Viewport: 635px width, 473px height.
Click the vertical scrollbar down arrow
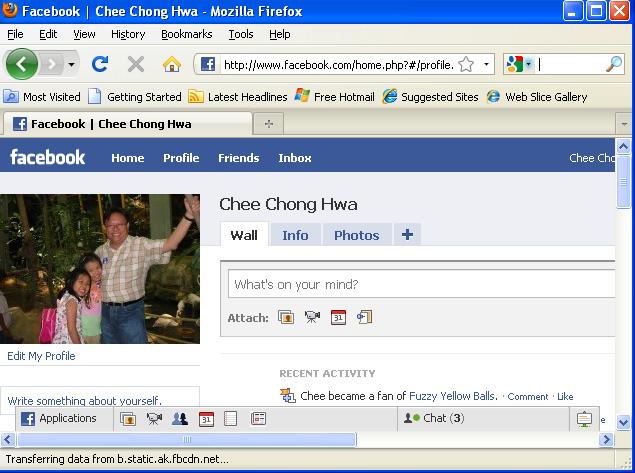coord(623,423)
